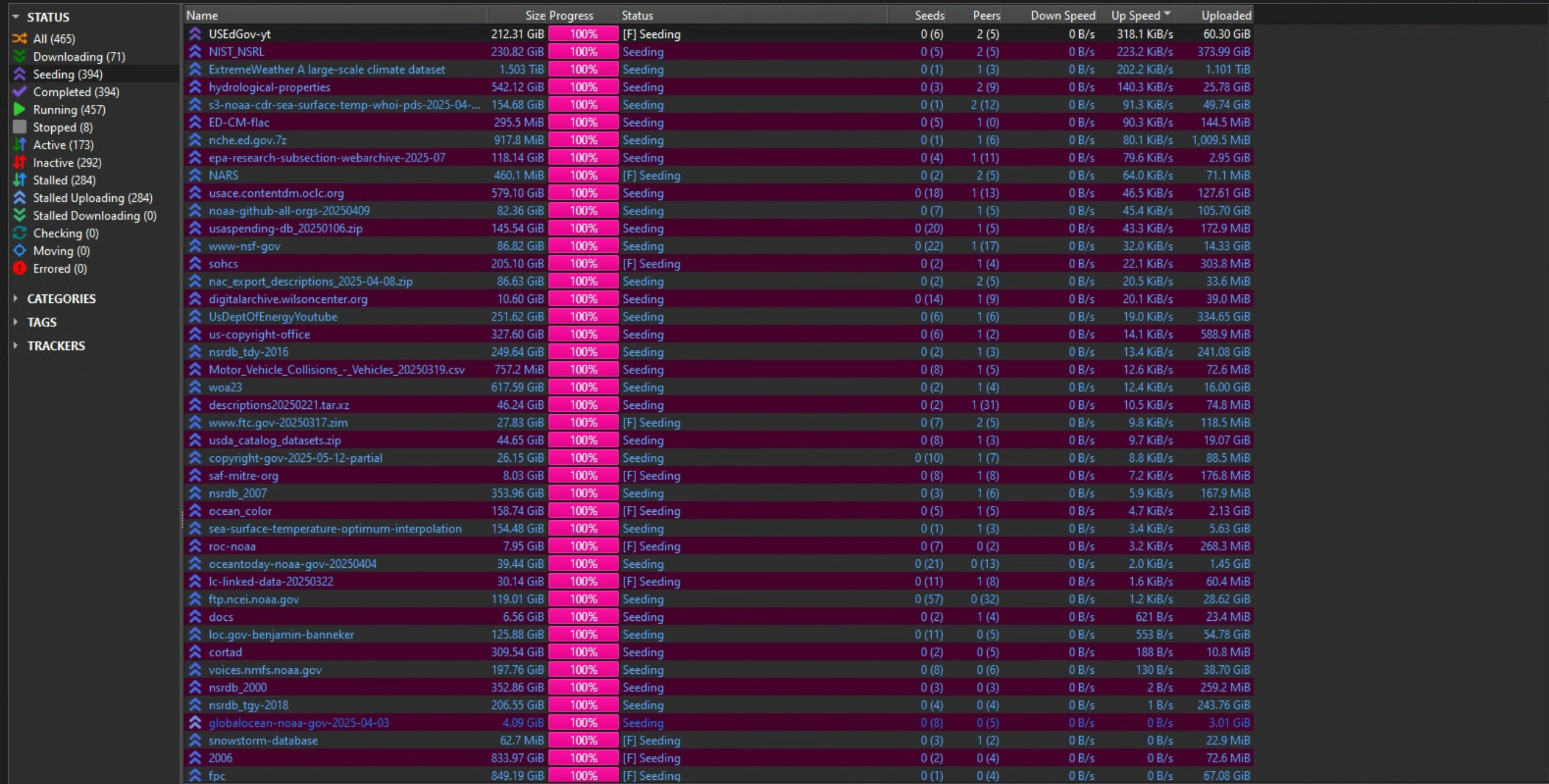The height and width of the screenshot is (784, 1549).
Task: Click the seeding icon of hydrological-properties
Action: (x=195, y=87)
